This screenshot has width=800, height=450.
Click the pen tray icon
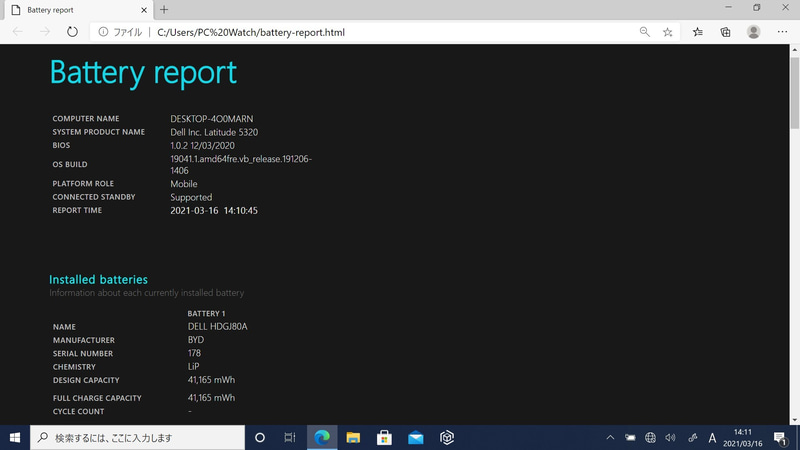692,438
